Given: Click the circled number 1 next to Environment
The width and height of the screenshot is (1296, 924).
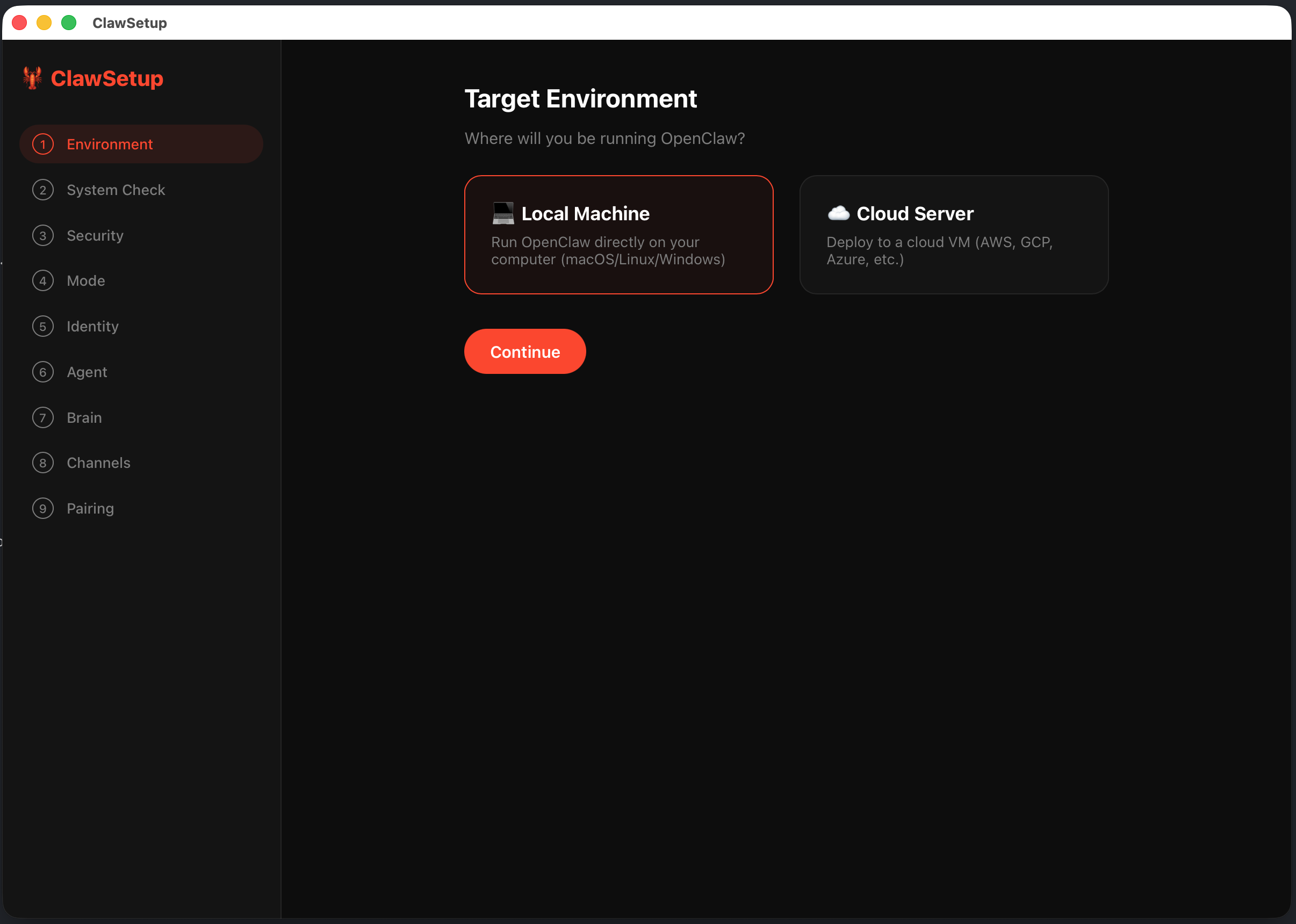Looking at the screenshot, I should point(42,144).
